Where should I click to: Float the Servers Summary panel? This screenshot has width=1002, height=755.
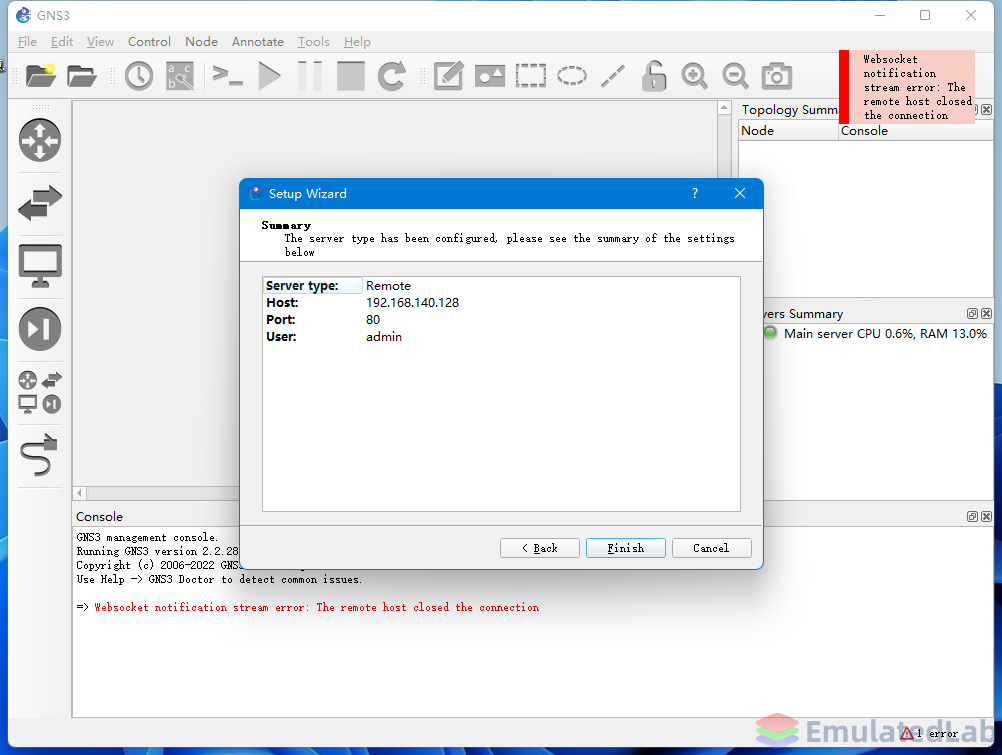tap(972, 313)
